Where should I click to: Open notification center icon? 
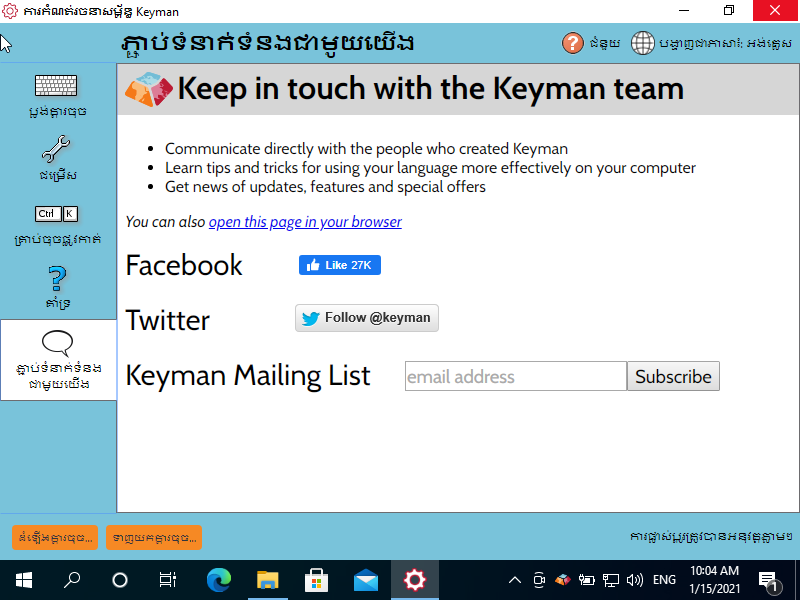pyautogui.click(x=769, y=581)
